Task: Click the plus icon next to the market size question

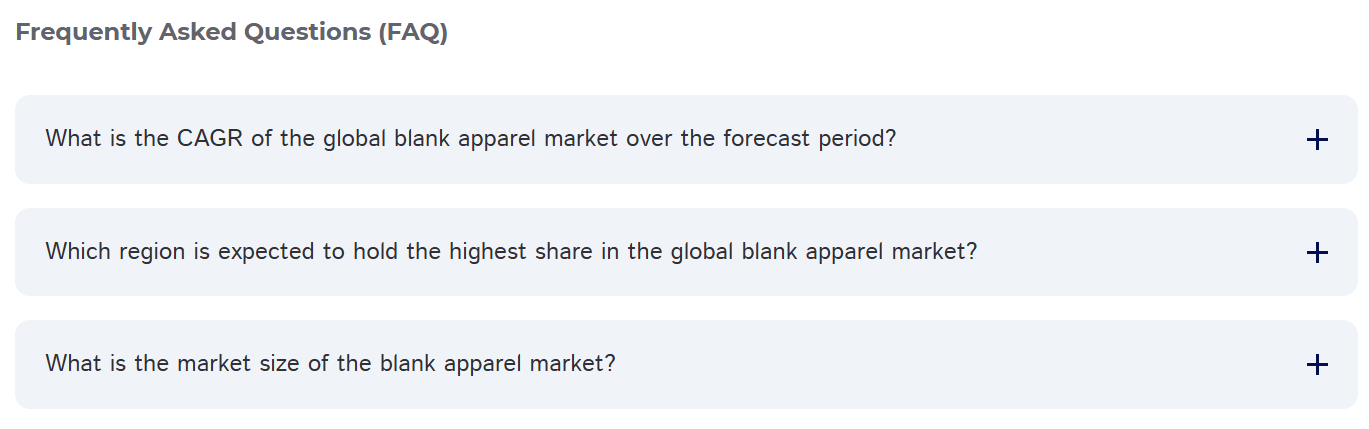Action: tap(1317, 365)
